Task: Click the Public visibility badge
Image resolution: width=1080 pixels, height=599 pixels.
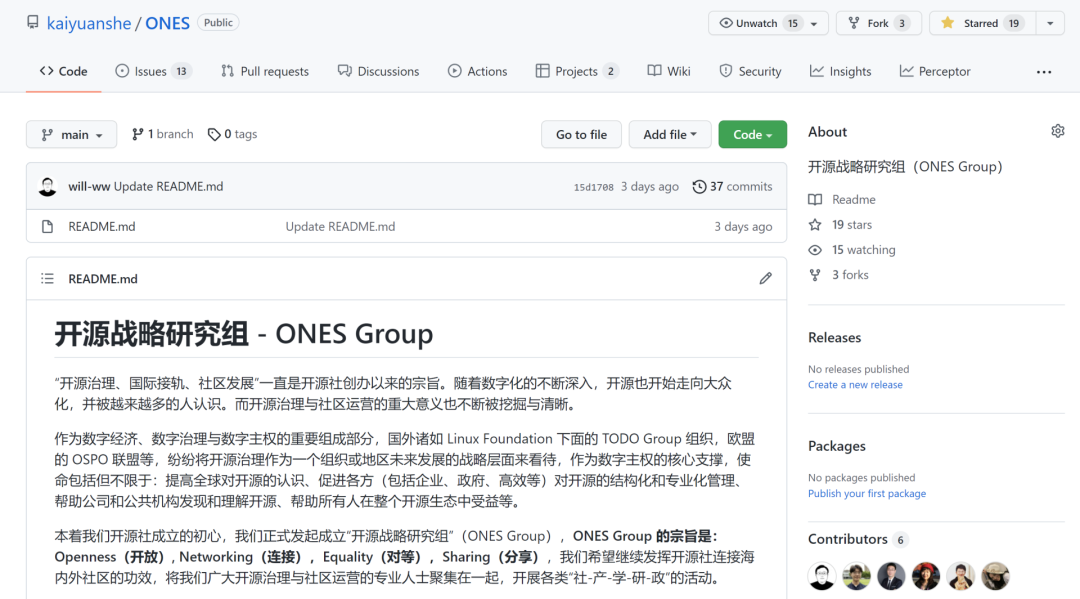Action: 218,23
